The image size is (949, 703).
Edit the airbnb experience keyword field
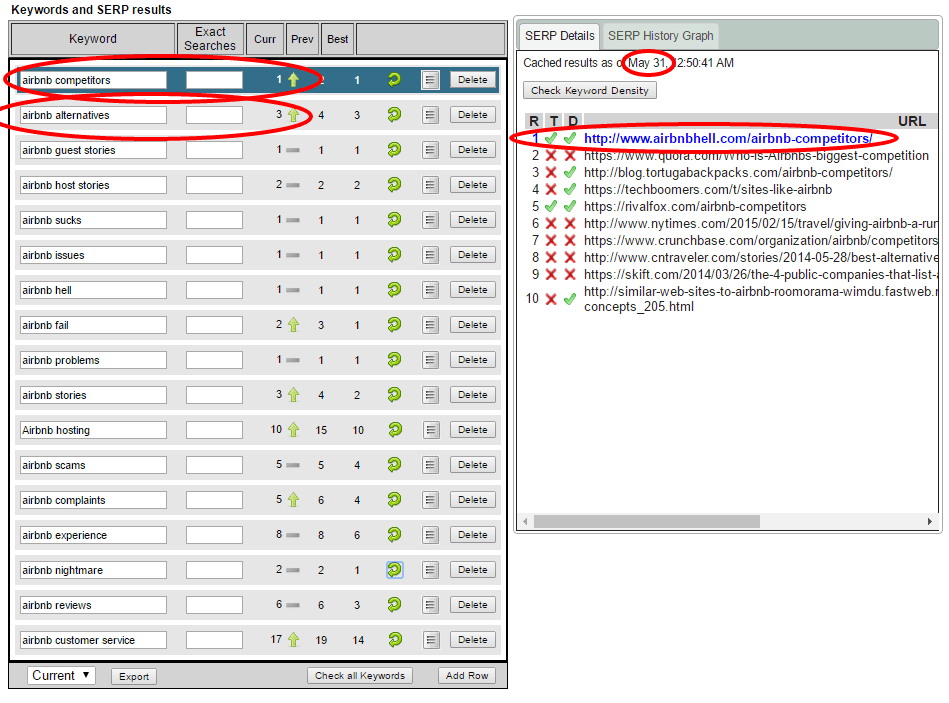tap(93, 535)
